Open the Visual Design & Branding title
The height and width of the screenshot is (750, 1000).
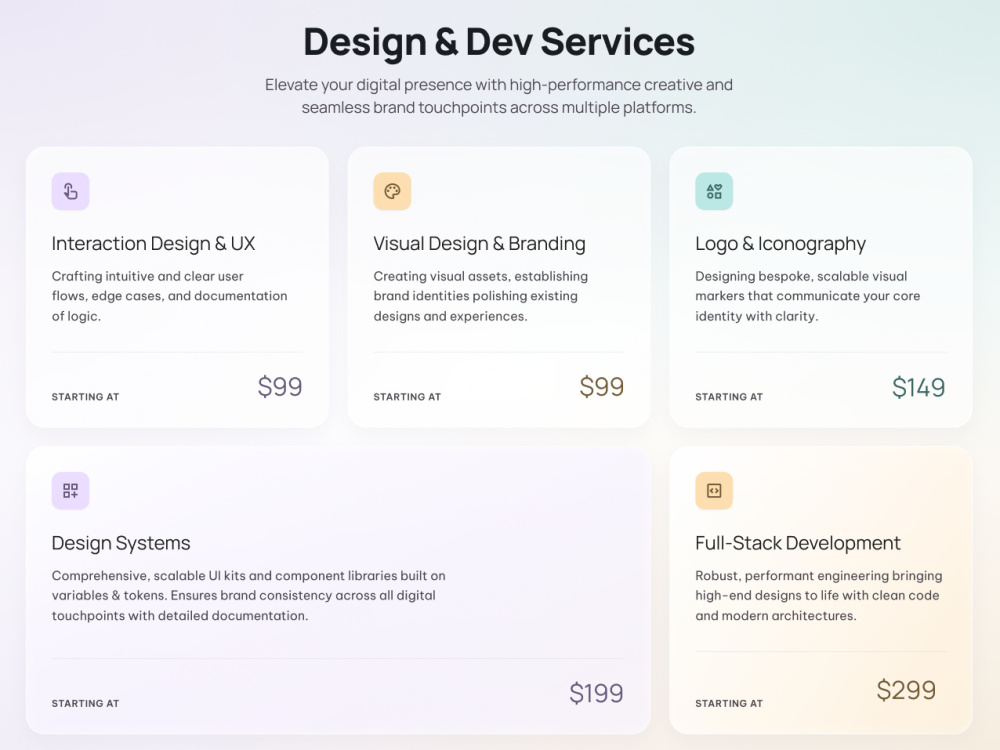click(x=480, y=244)
